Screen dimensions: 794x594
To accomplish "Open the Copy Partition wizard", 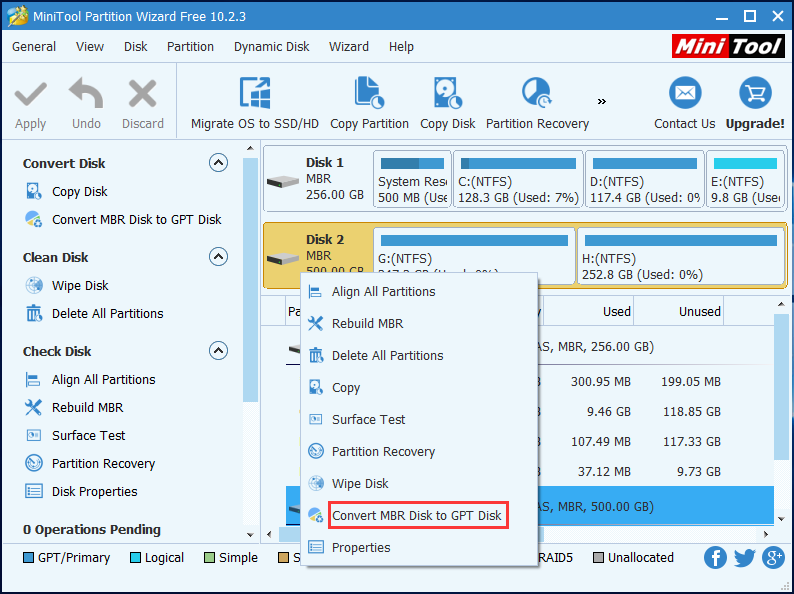I will coord(369,104).
